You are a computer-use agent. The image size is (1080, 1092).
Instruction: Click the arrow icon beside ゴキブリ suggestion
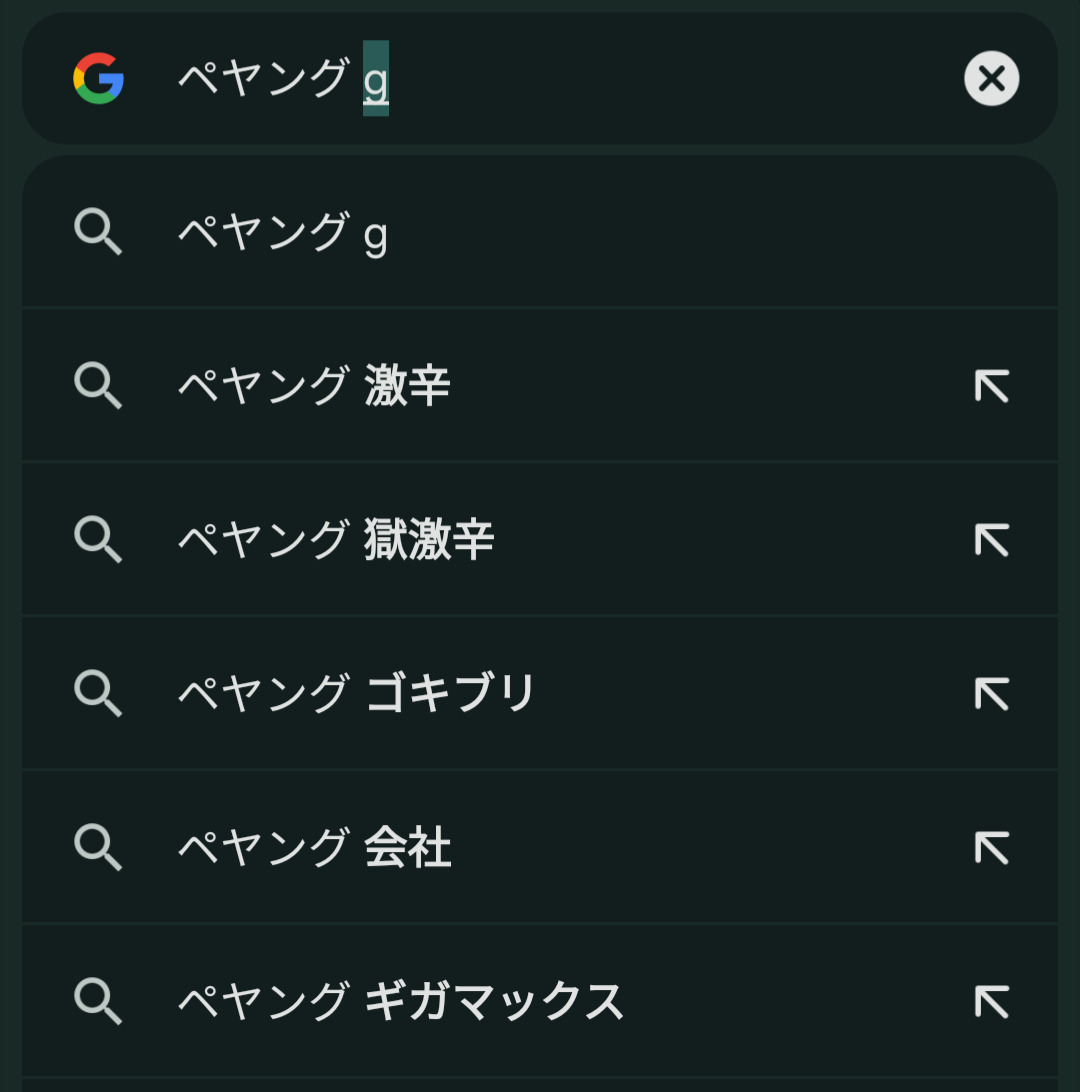991,693
